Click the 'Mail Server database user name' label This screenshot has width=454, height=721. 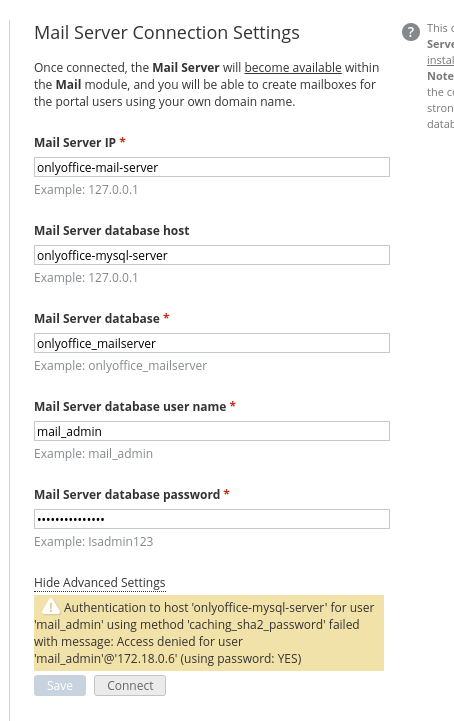point(130,406)
